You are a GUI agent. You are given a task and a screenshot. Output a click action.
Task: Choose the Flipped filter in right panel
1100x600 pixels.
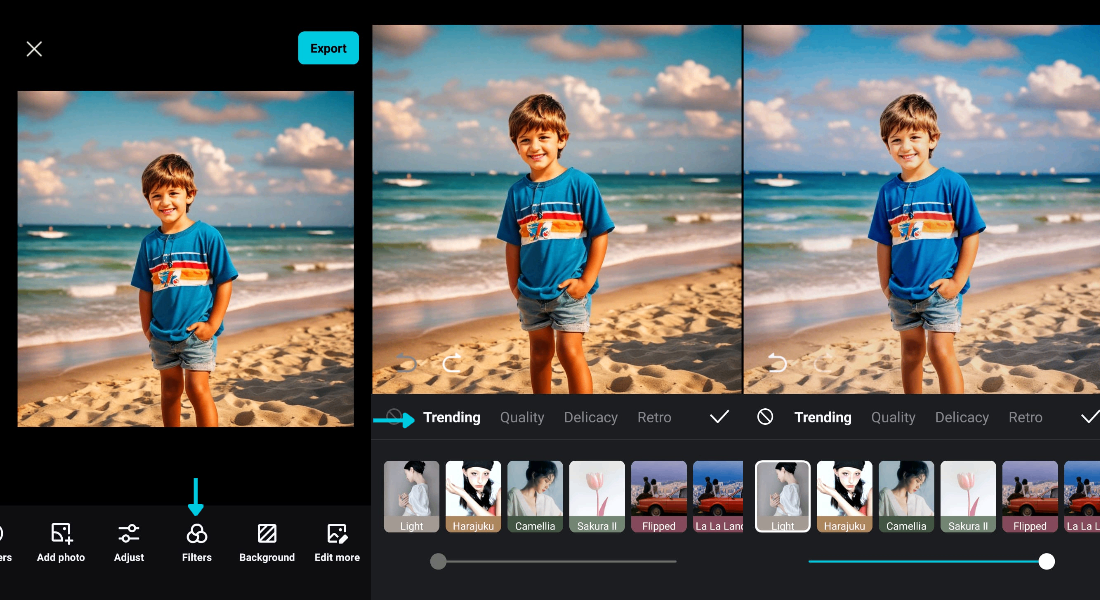click(1030, 496)
